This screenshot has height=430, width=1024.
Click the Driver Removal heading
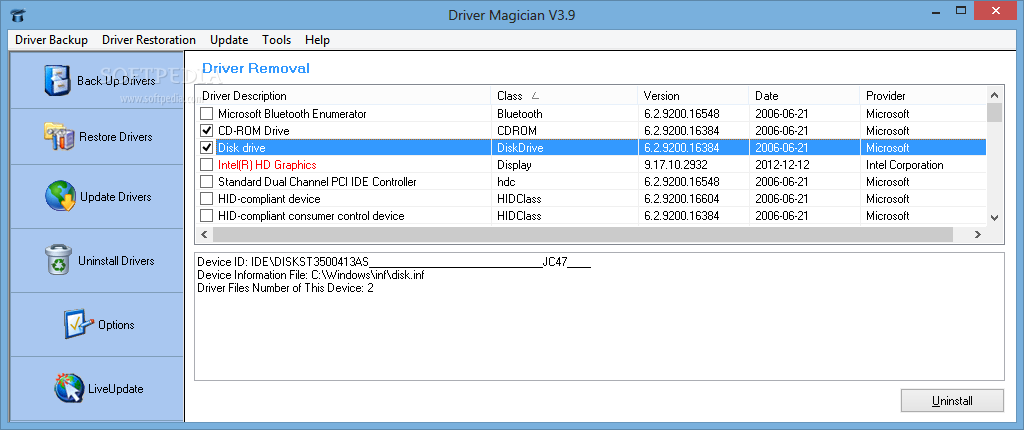[256, 69]
